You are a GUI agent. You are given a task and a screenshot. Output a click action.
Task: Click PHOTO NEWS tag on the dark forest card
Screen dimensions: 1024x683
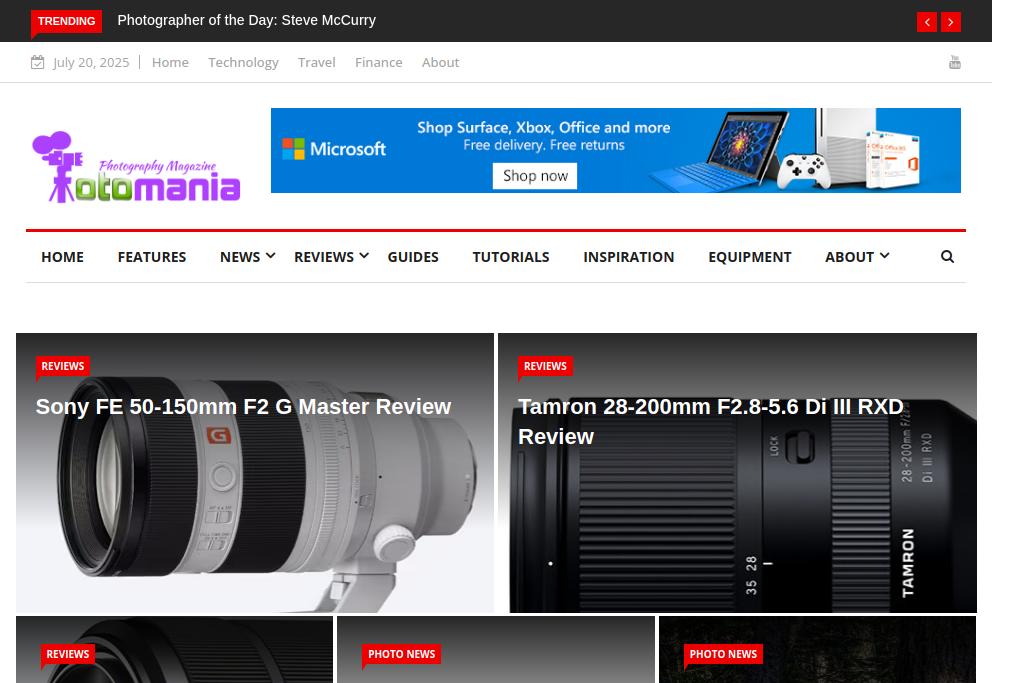[723, 654]
